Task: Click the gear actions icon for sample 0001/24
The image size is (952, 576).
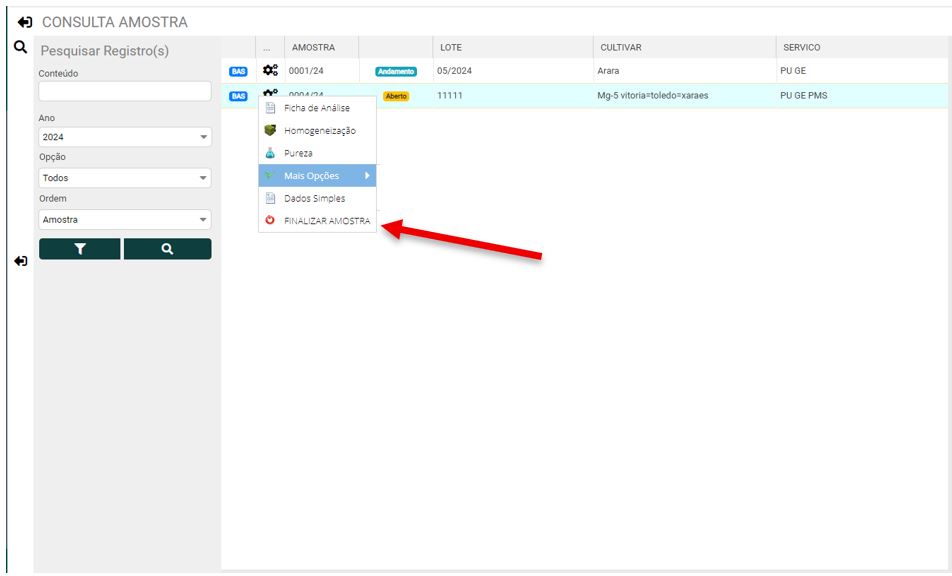Action: click(270, 71)
